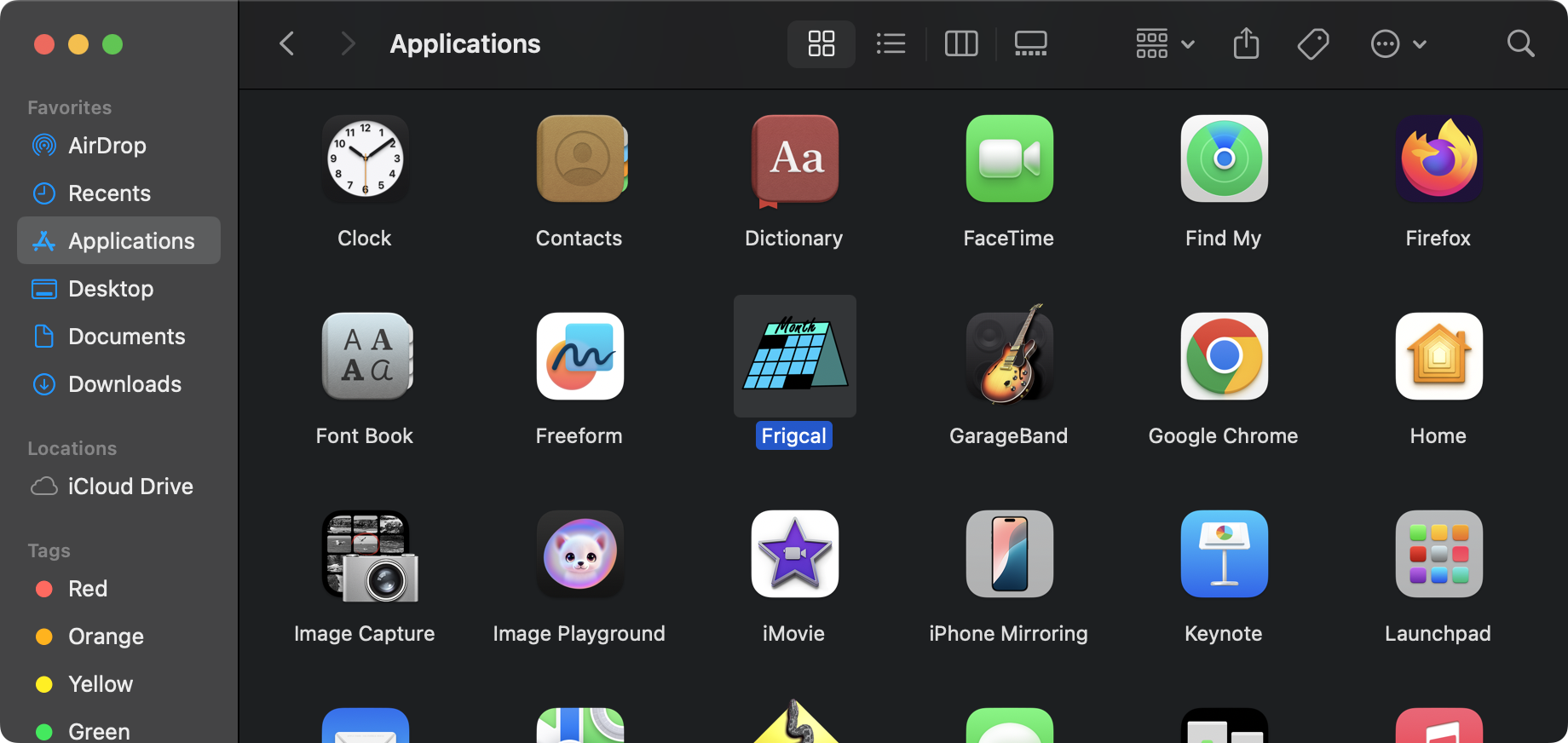Open Recents in the sidebar

(118, 193)
